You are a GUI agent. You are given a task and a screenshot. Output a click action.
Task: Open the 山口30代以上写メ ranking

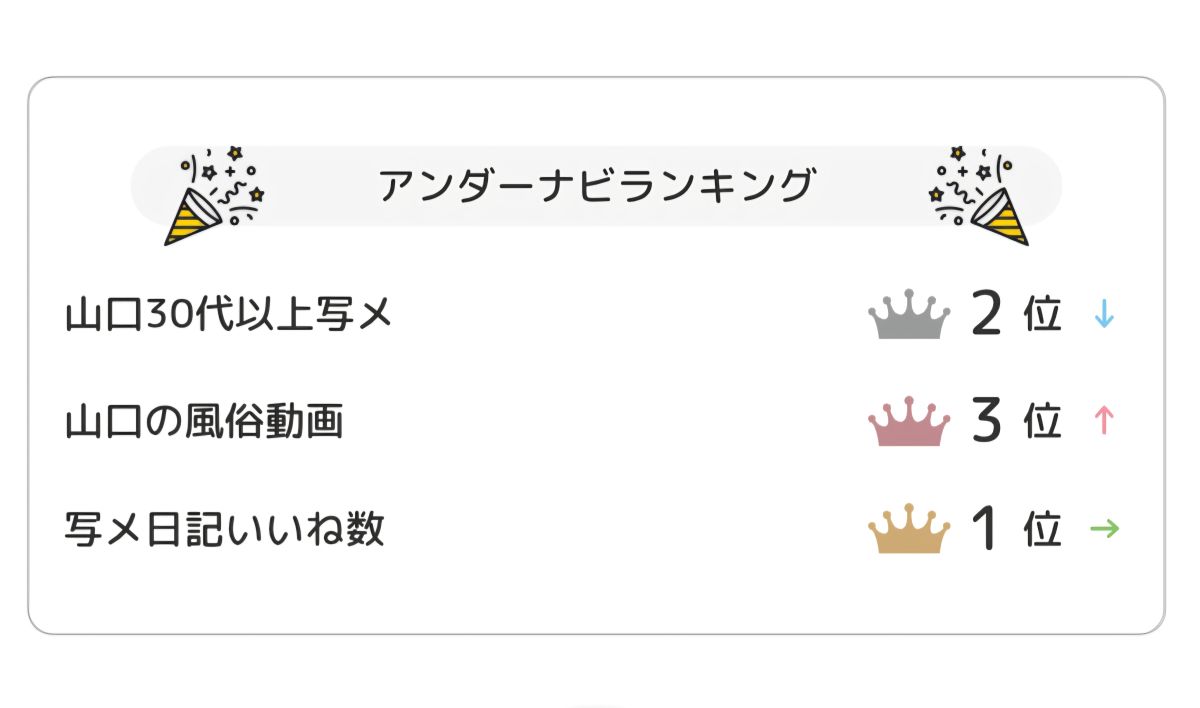(228, 315)
